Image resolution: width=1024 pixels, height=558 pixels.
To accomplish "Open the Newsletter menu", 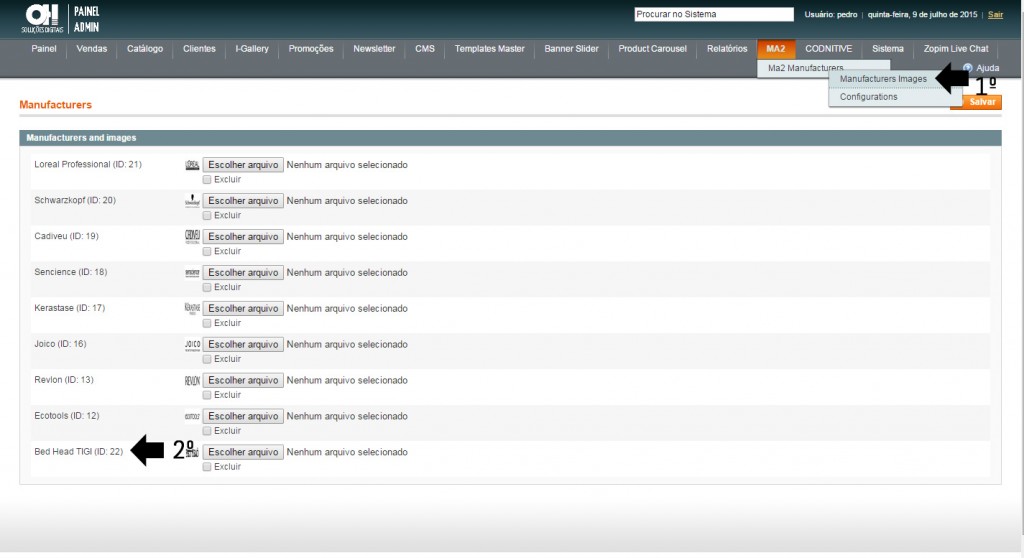I will [374, 49].
